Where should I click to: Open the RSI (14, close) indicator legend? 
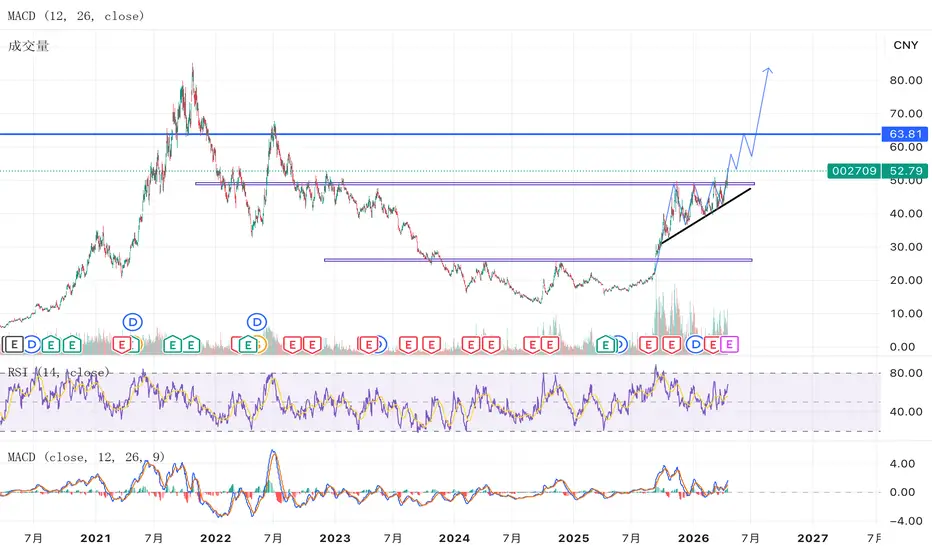[x=58, y=372]
